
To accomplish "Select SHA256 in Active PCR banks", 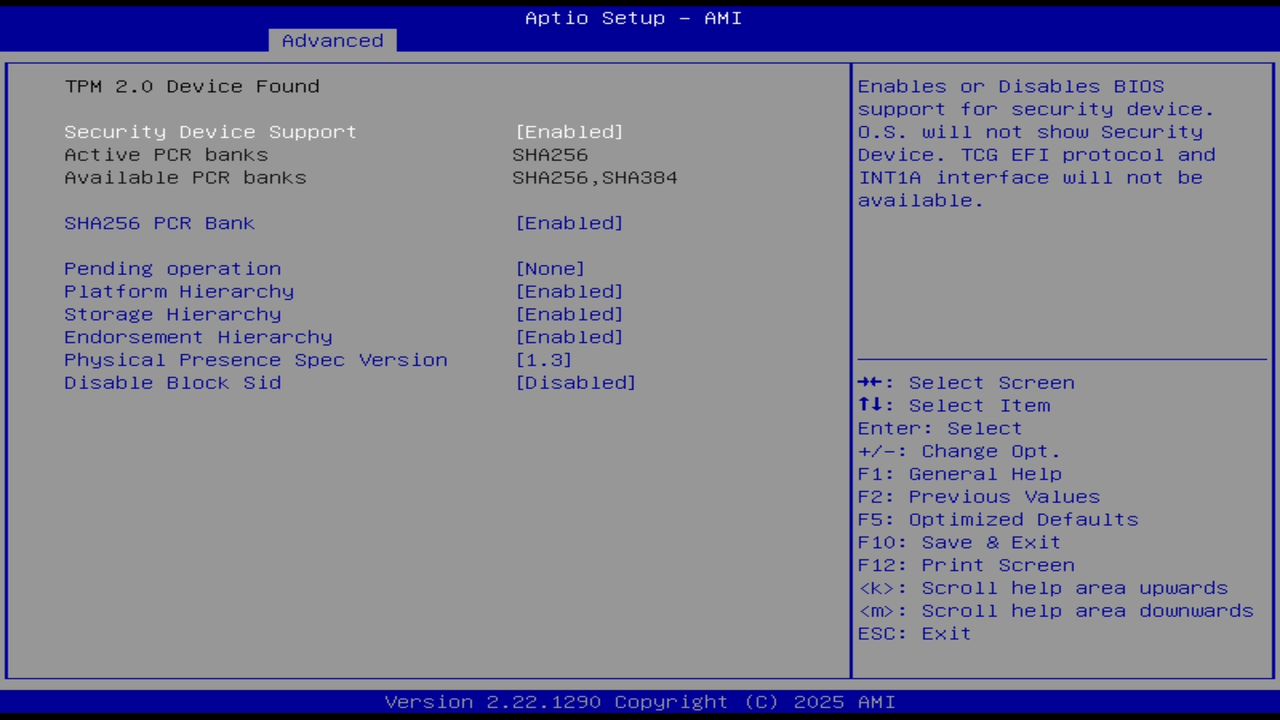I will click(x=549, y=154).
